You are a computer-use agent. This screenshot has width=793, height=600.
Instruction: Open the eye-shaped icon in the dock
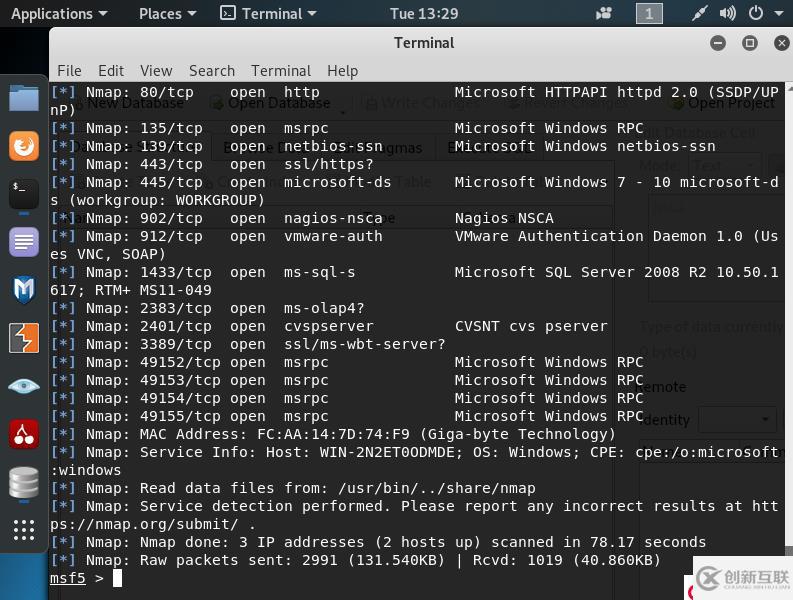point(24,387)
